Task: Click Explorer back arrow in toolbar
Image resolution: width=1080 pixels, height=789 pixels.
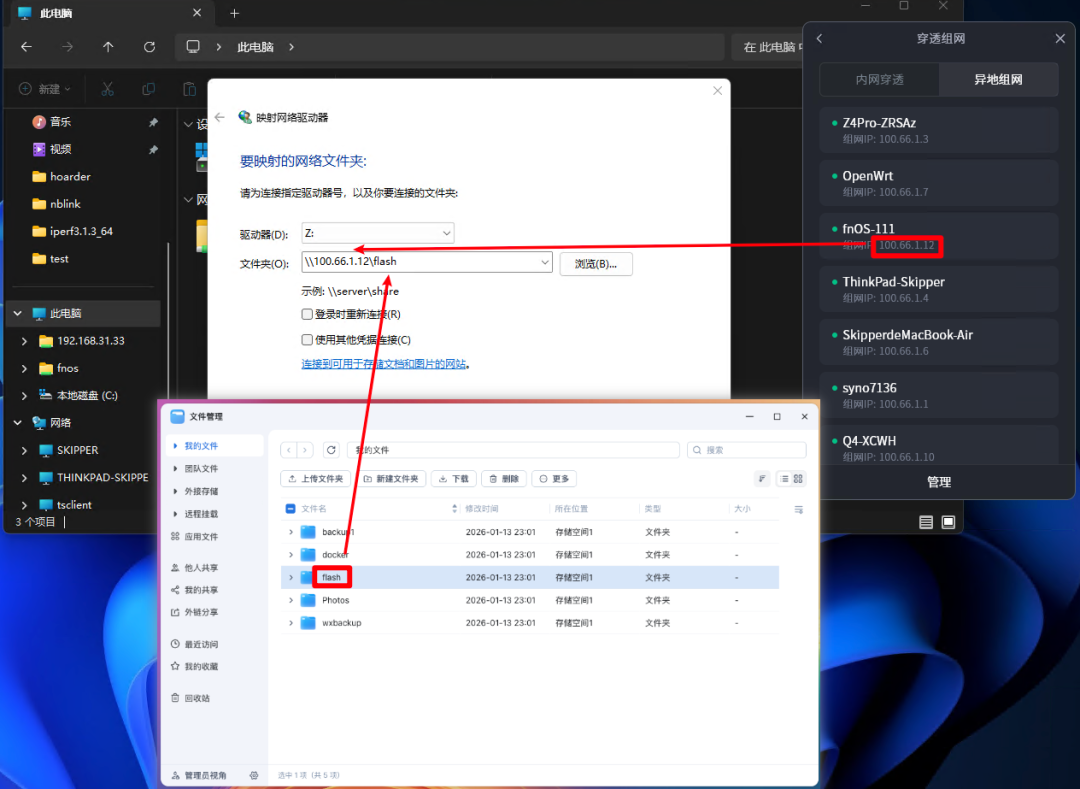Action: pyautogui.click(x=26, y=47)
